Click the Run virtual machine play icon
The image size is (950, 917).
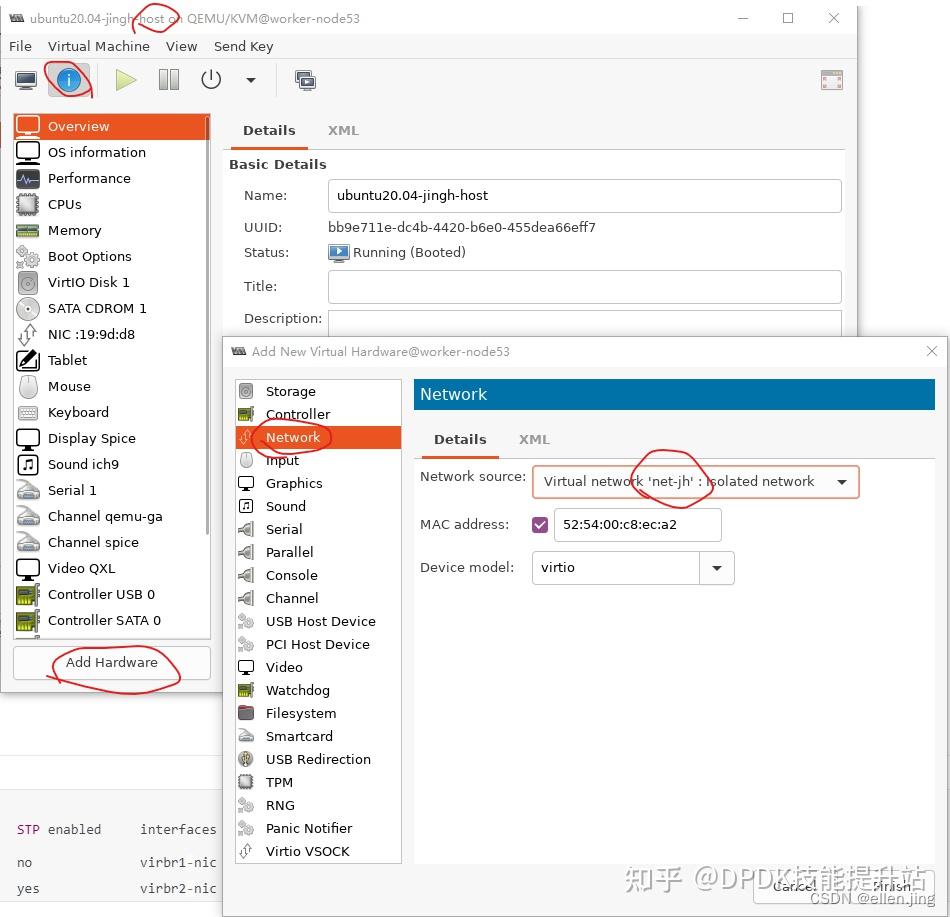click(x=125, y=80)
